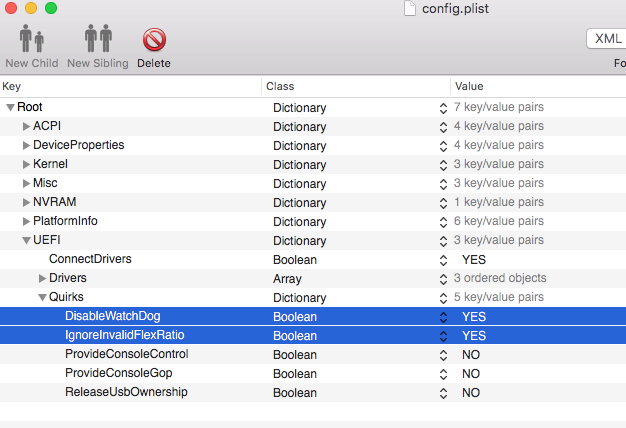Click the New Child toolbar icon

pyautogui.click(x=32, y=38)
